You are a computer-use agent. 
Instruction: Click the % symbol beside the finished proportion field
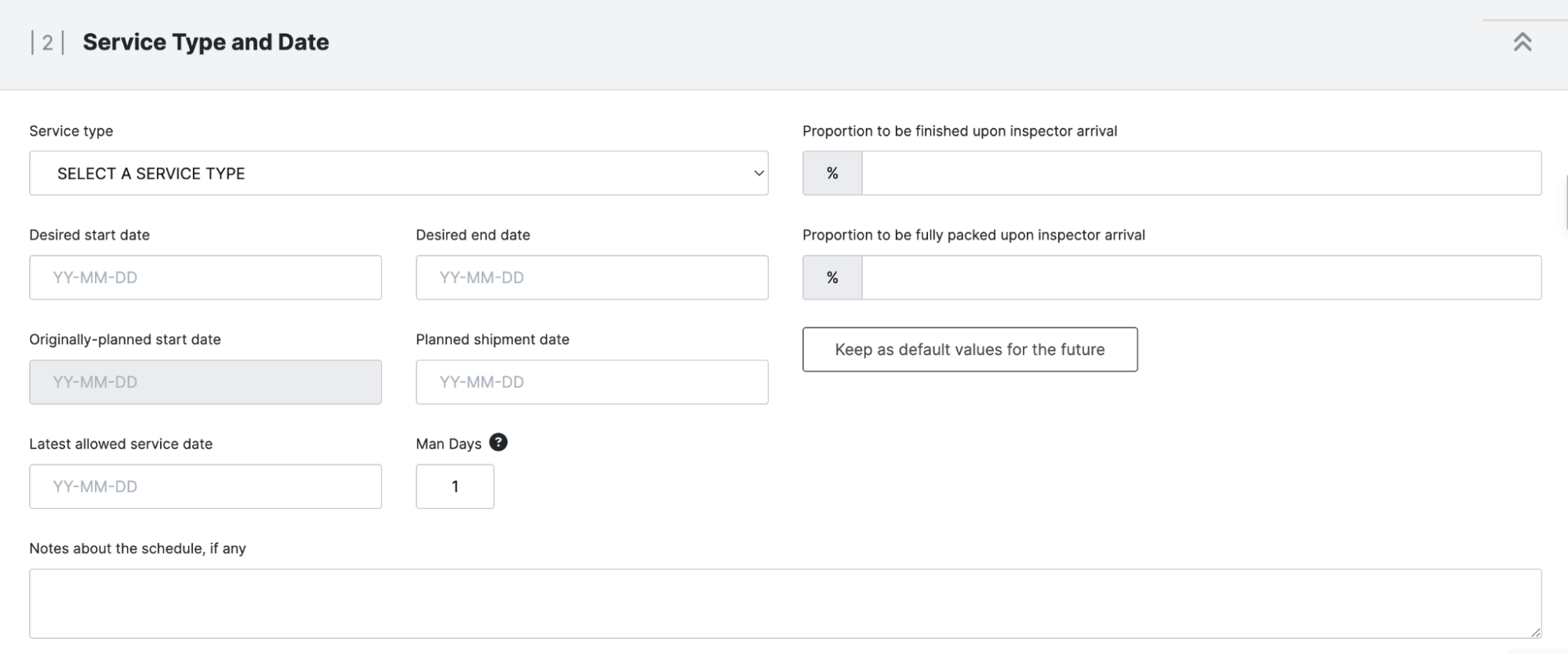pos(832,173)
